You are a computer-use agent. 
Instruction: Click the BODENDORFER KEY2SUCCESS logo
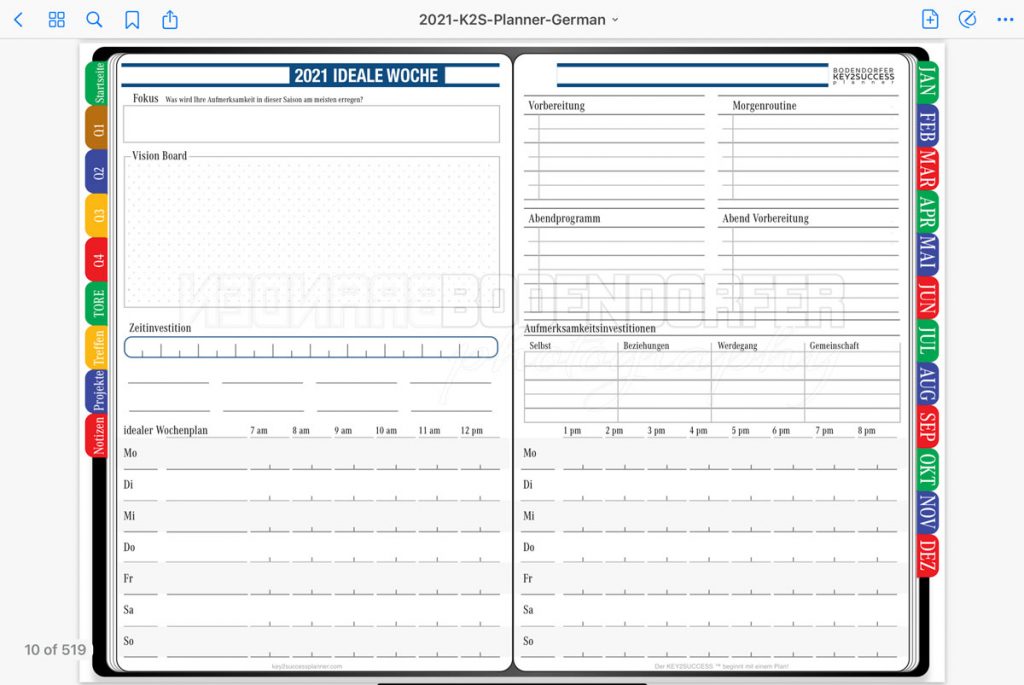coord(863,75)
